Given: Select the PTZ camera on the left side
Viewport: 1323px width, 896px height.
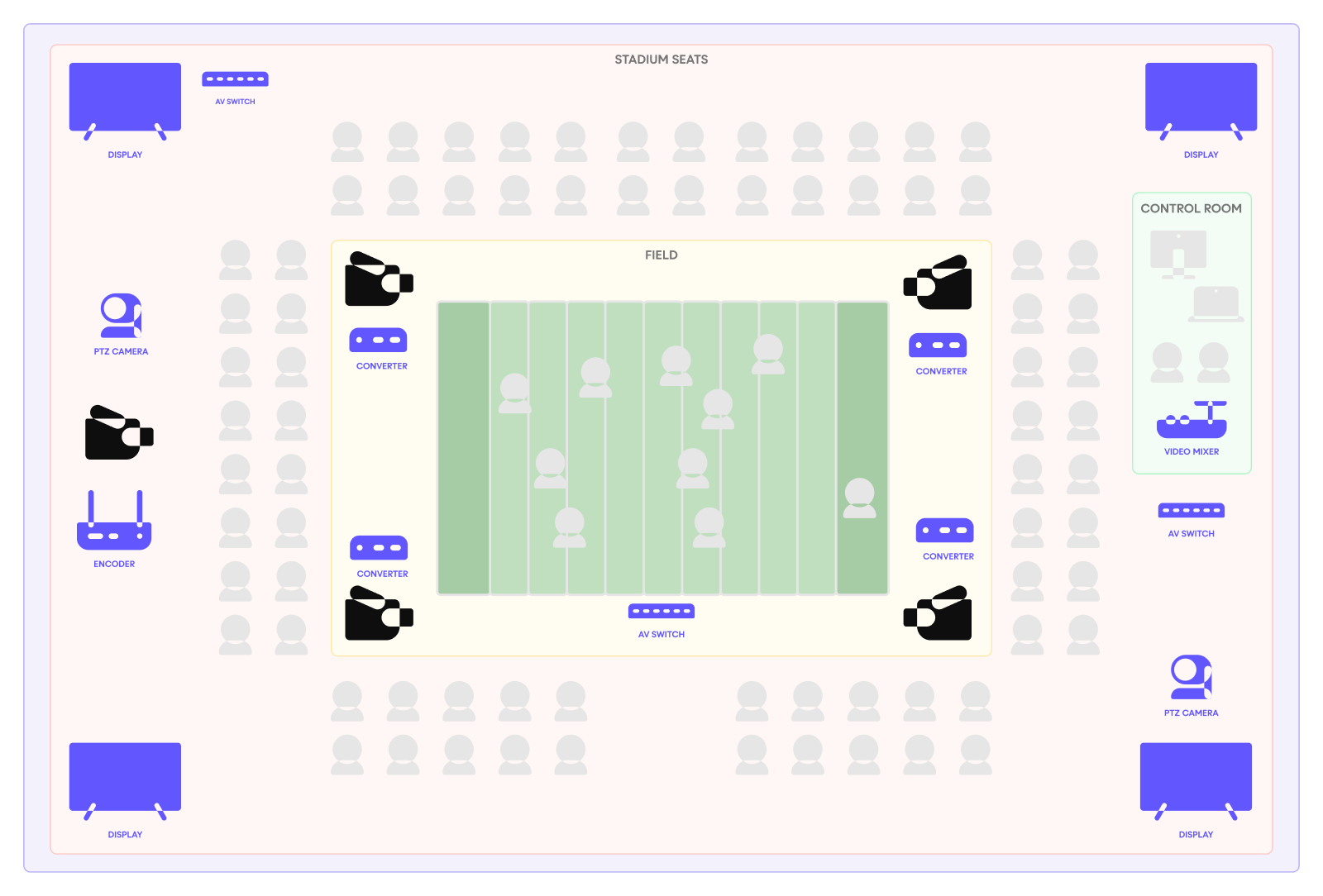Looking at the screenshot, I should (x=121, y=316).
